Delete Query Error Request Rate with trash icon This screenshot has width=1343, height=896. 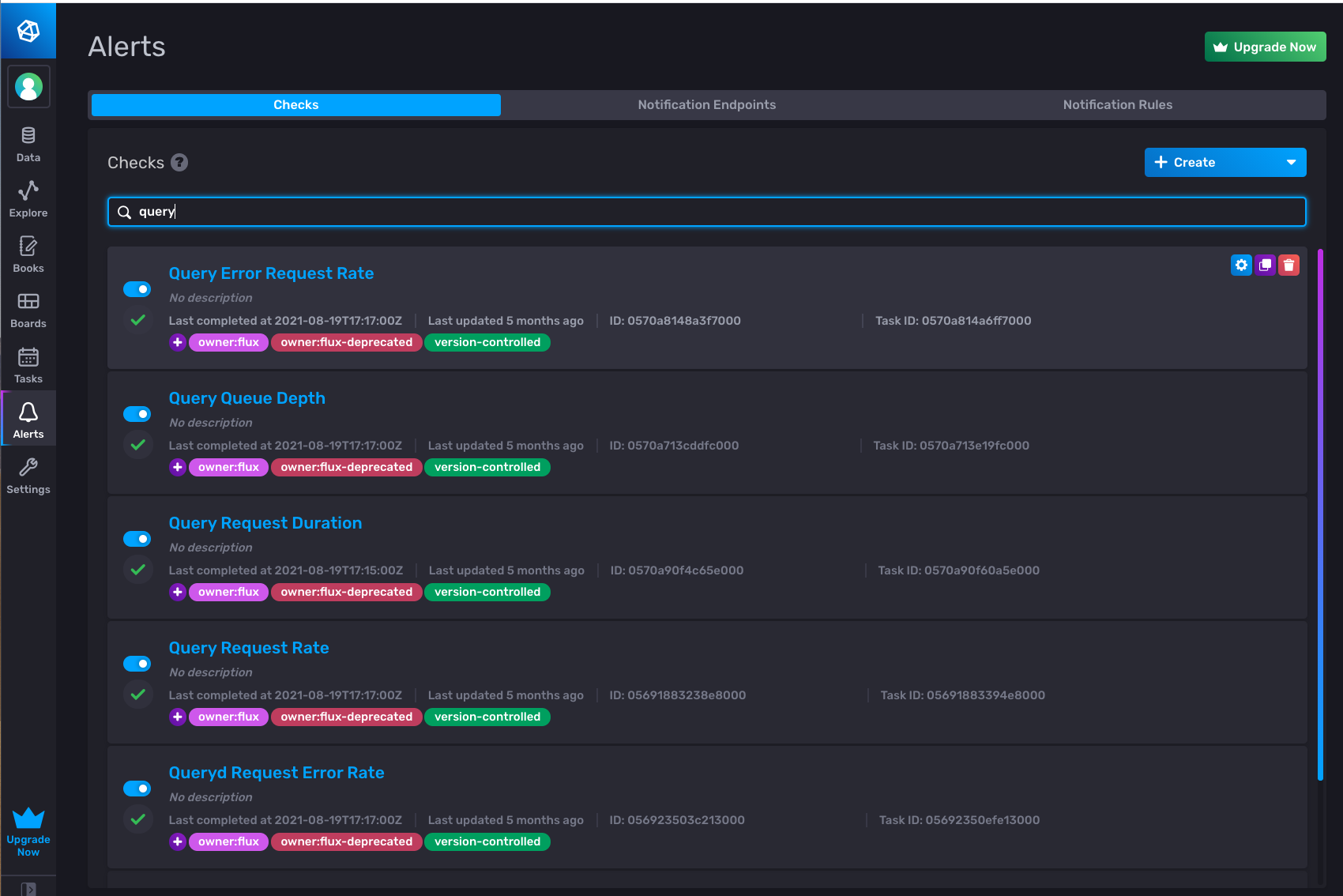click(1288, 265)
